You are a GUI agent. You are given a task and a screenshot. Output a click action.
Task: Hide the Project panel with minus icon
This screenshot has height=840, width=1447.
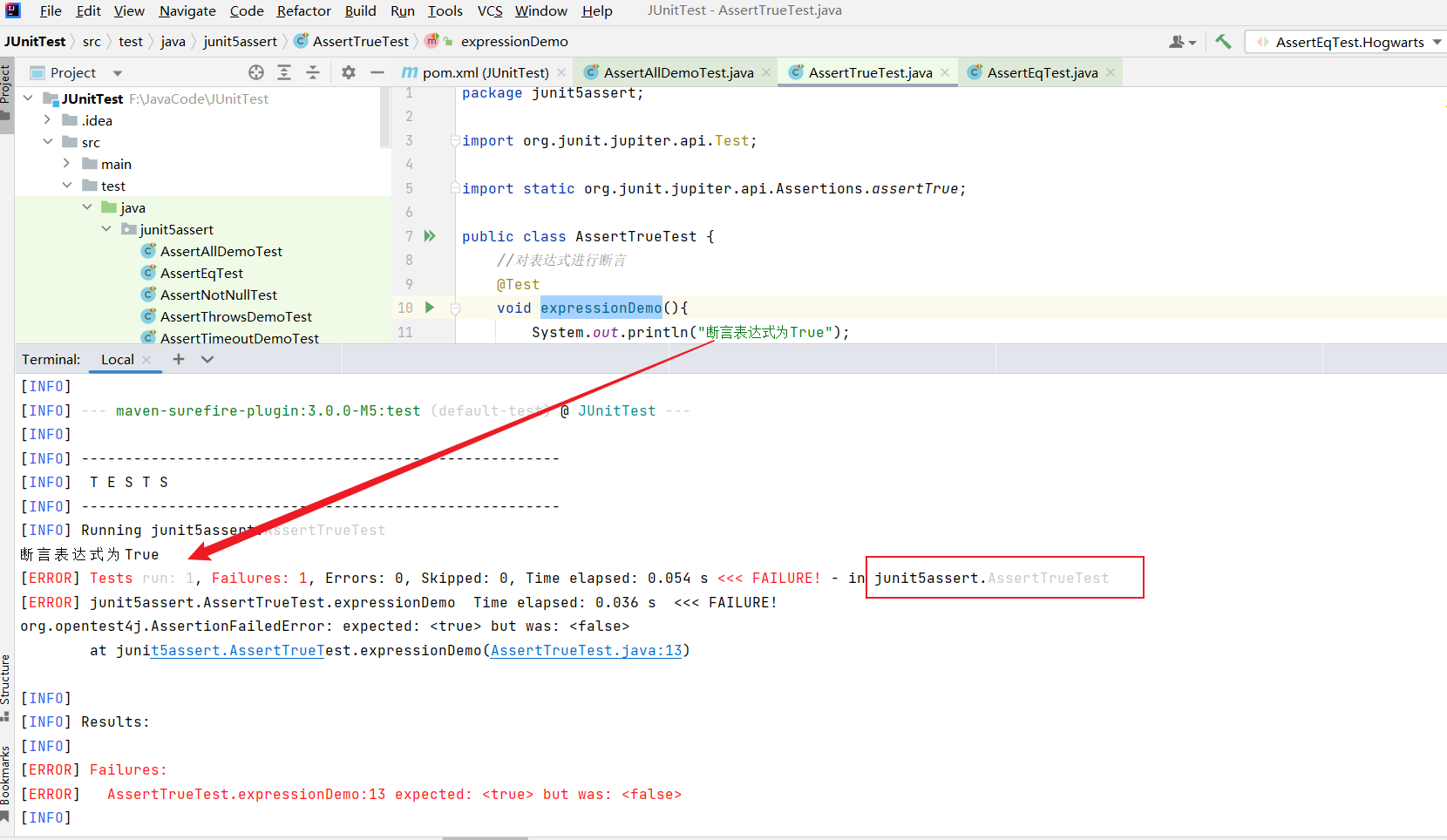coord(377,72)
